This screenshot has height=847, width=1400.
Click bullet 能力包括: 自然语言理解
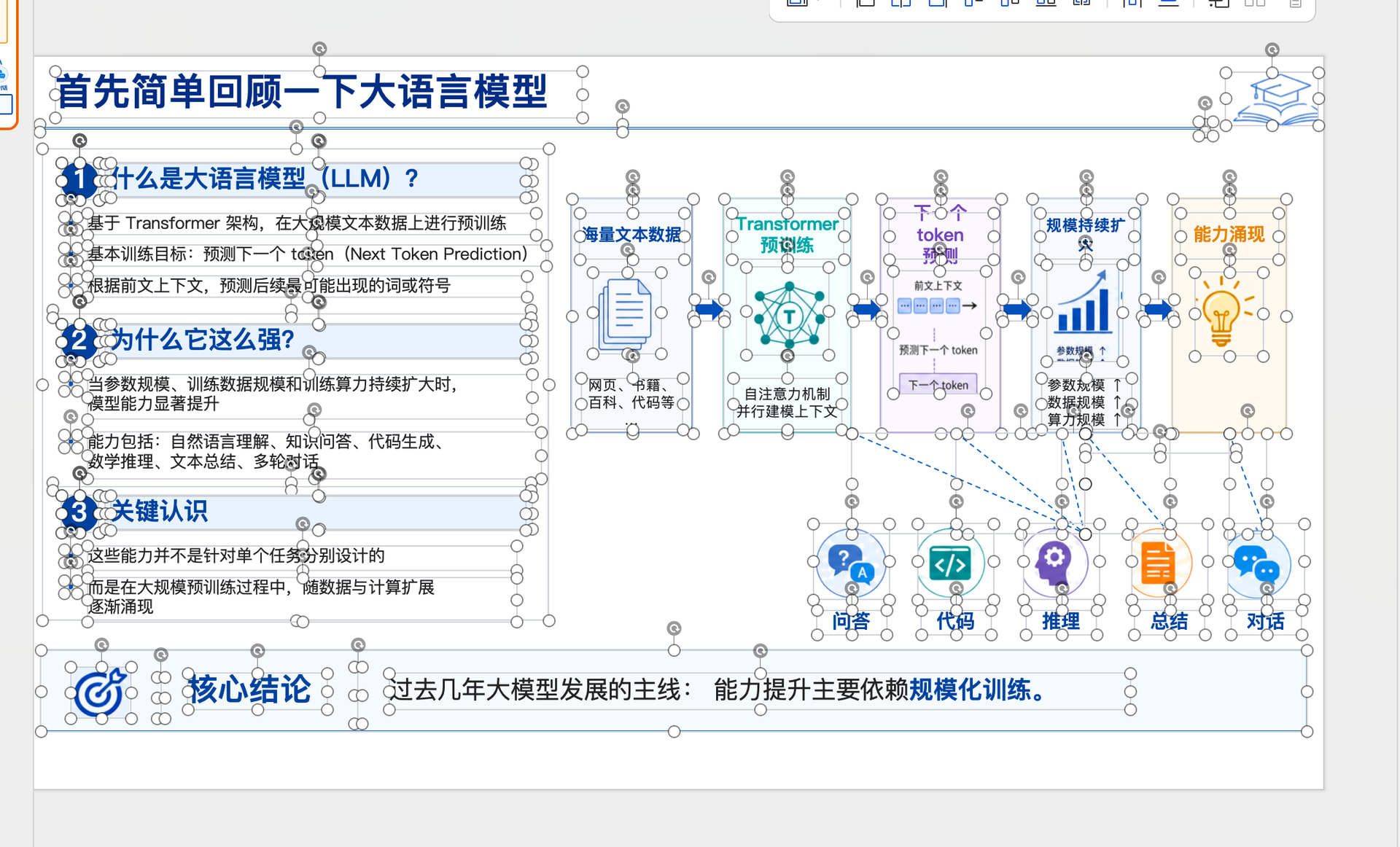(x=266, y=451)
